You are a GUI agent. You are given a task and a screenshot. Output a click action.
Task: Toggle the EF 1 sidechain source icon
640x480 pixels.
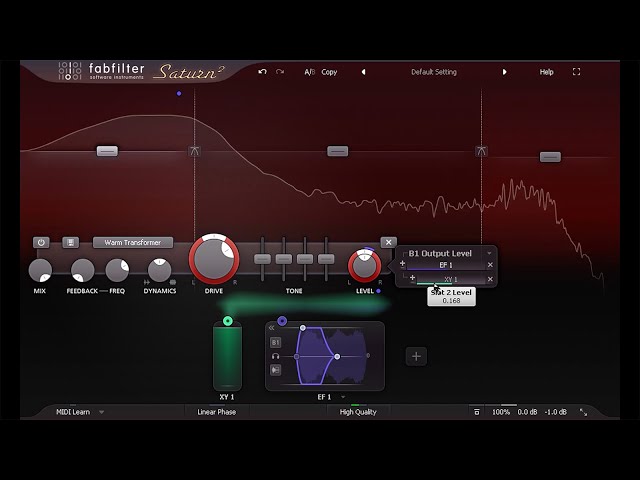(x=276, y=370)
